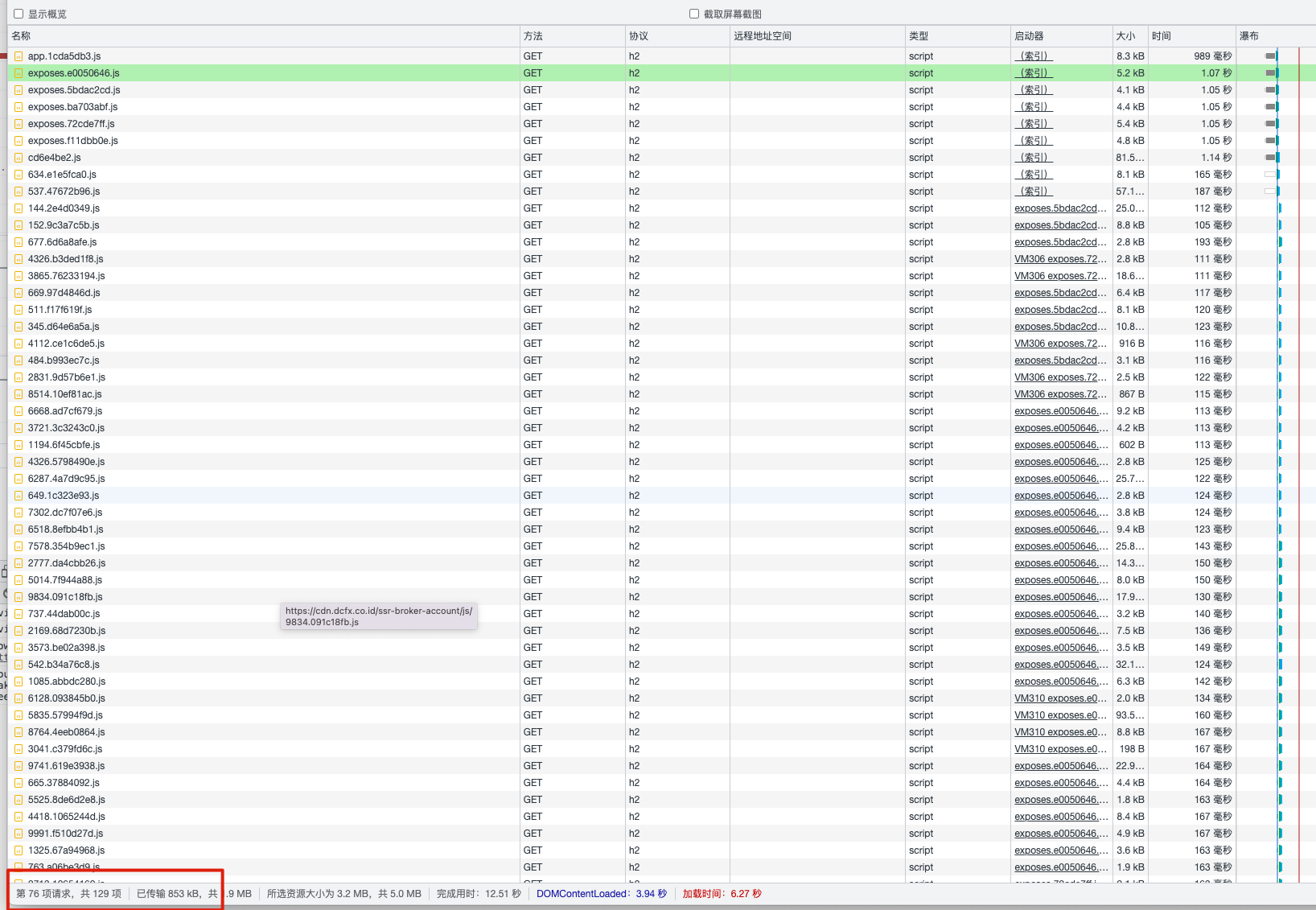Sort by the 启动器 column header

pos(1061,36)
